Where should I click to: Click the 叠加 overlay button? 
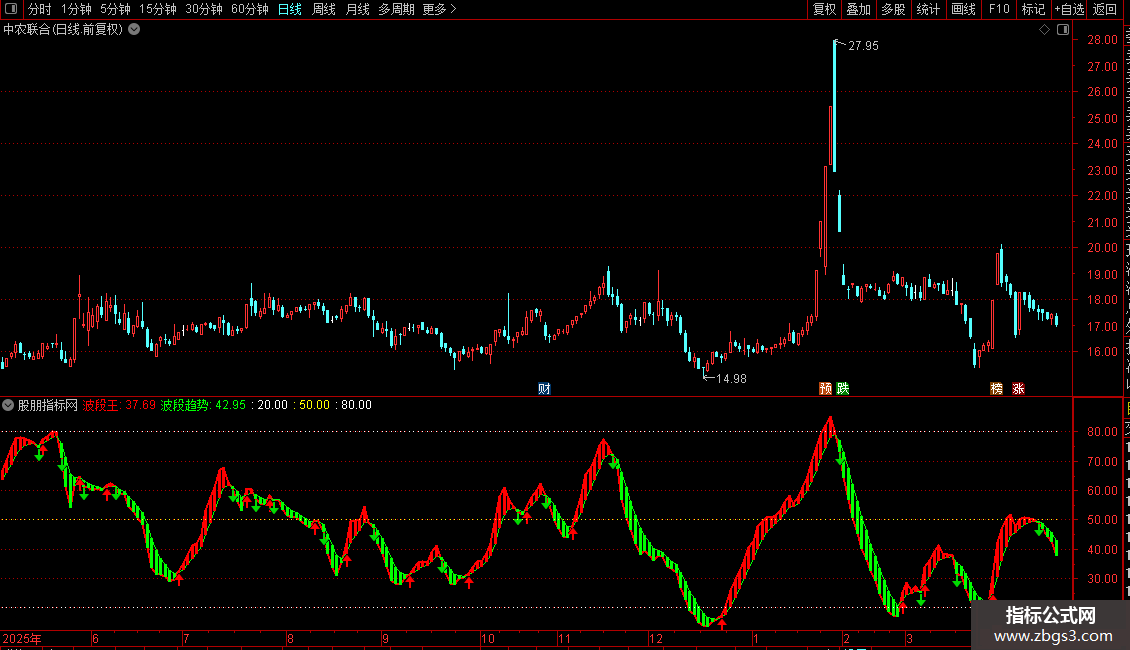(x=858, y=9)
